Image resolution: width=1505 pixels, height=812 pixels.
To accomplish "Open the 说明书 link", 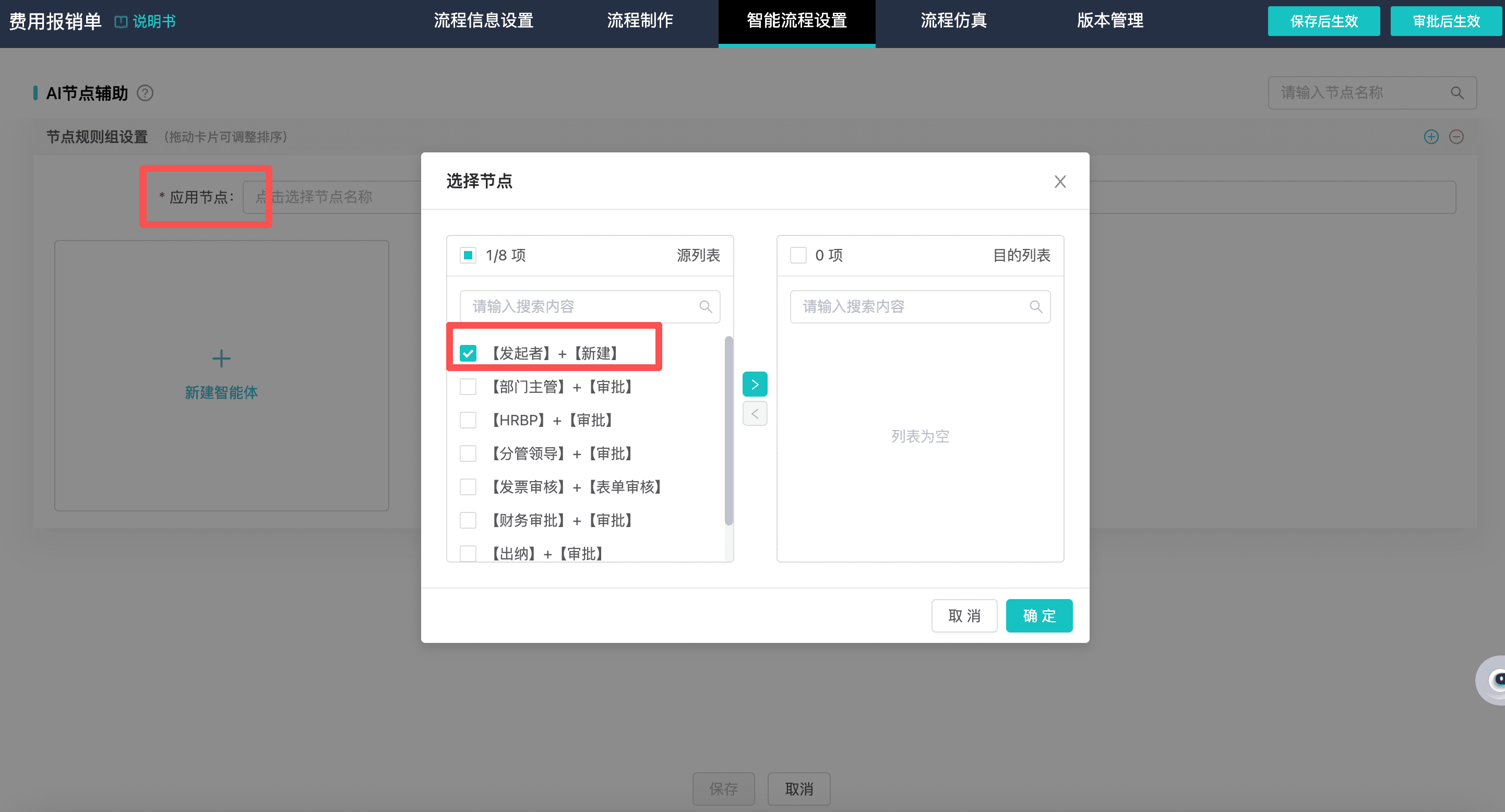I will [153, 21].
